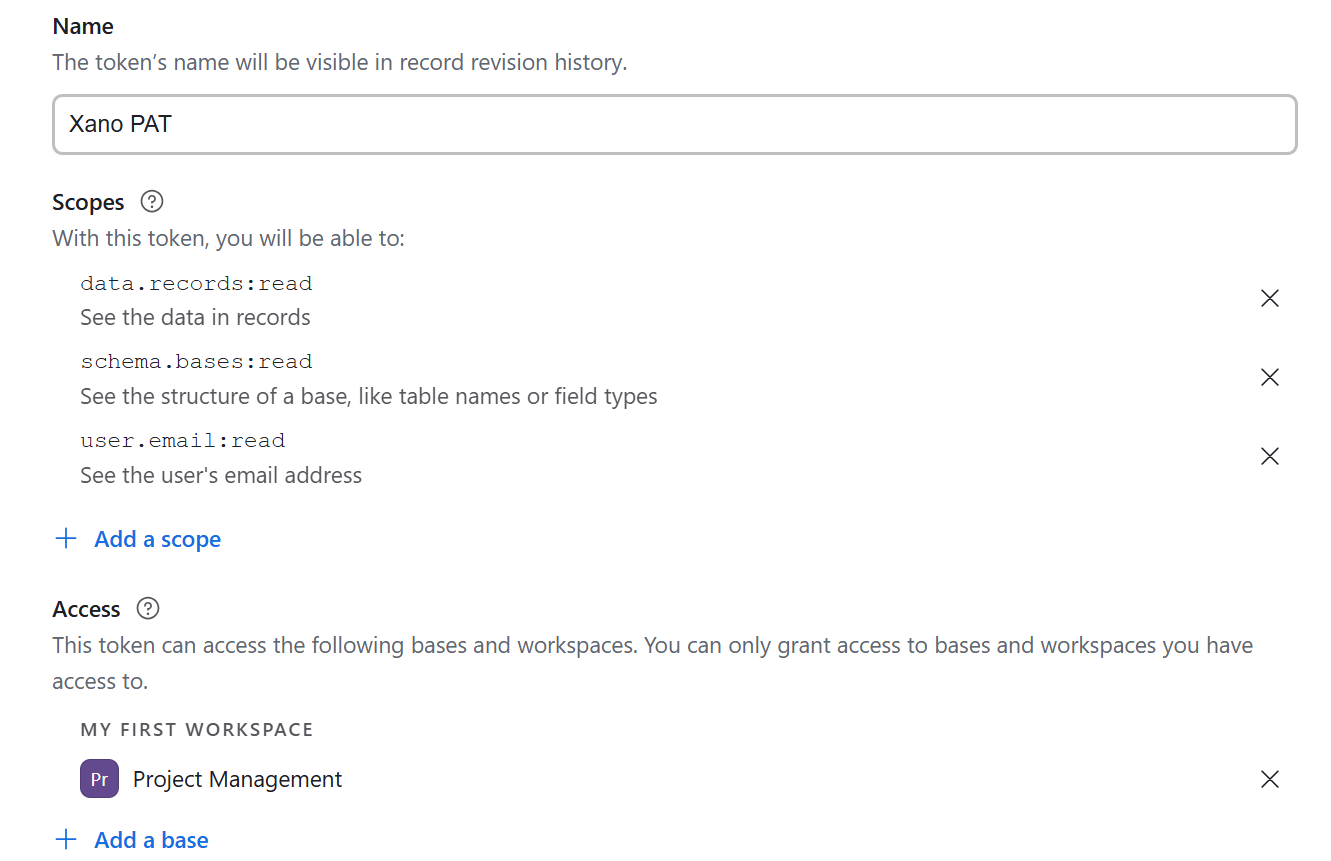The image size is (1331, 861).
Task: Select the Project Management base name
Action: click(x=237, y=780)
